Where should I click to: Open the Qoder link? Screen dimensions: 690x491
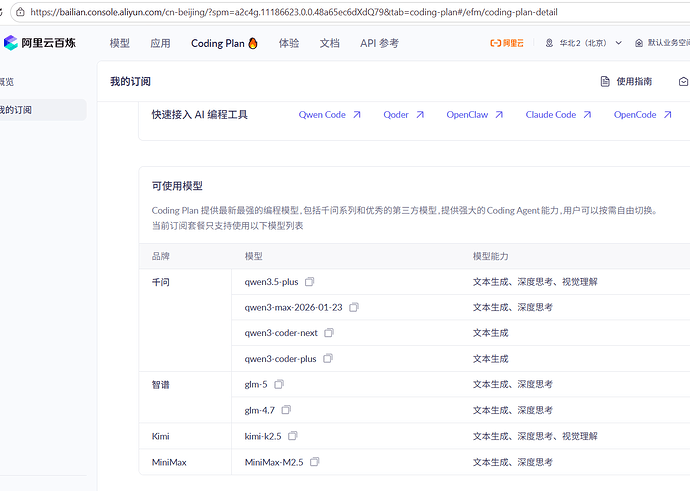click(404, 115)
